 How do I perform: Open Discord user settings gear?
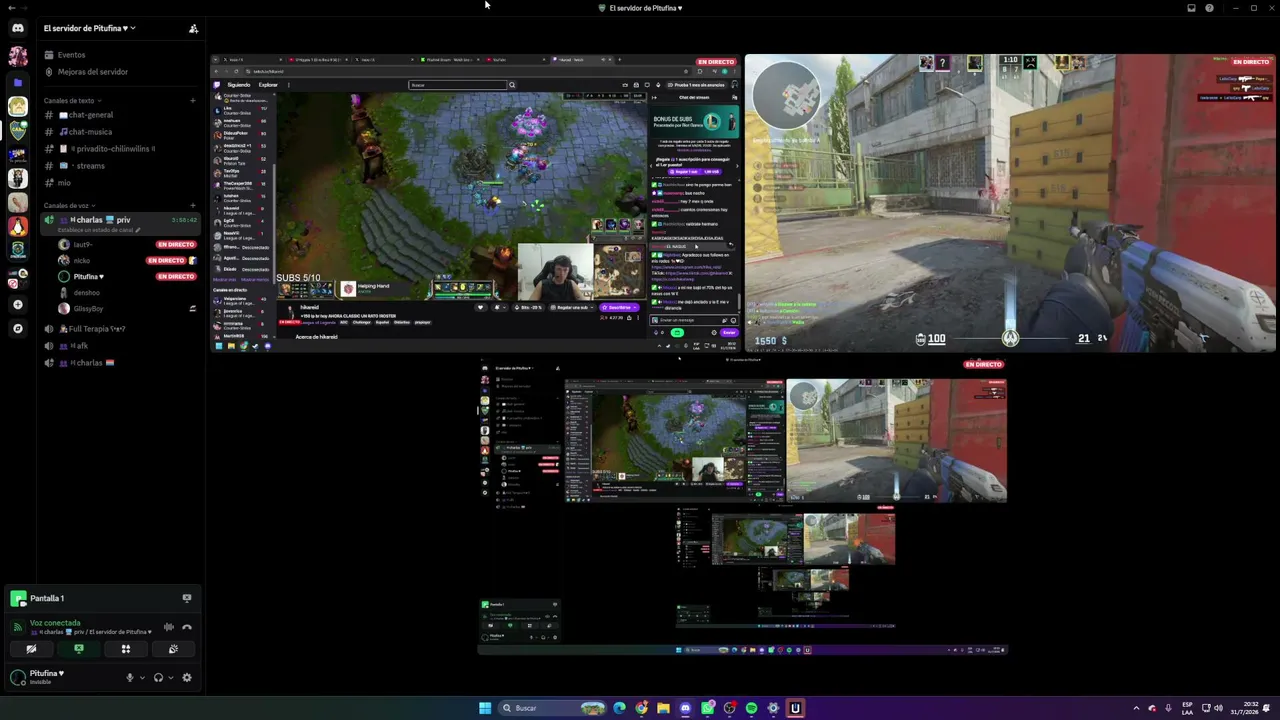[187, 678]
